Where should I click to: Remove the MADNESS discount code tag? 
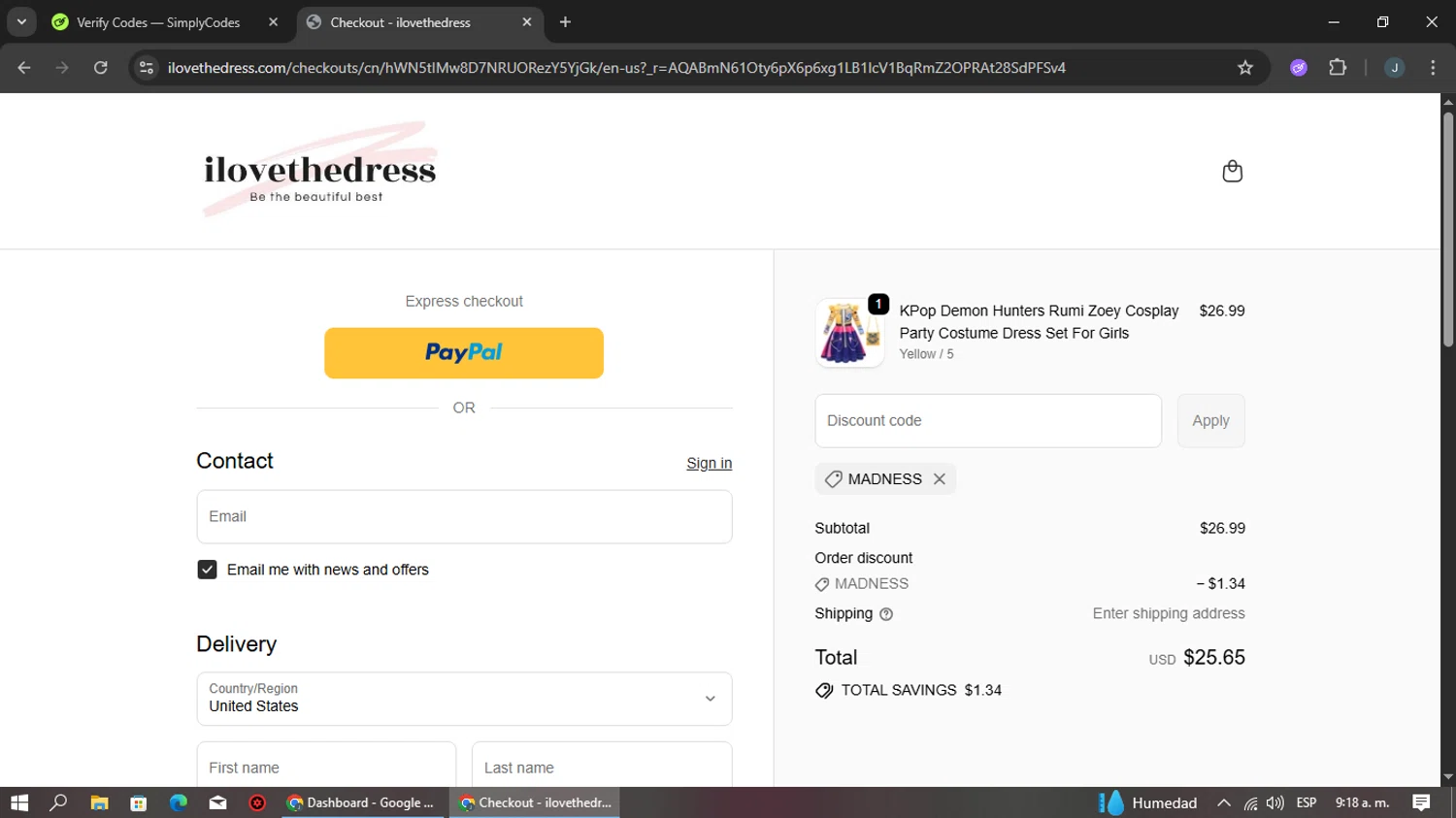[939, 478]
